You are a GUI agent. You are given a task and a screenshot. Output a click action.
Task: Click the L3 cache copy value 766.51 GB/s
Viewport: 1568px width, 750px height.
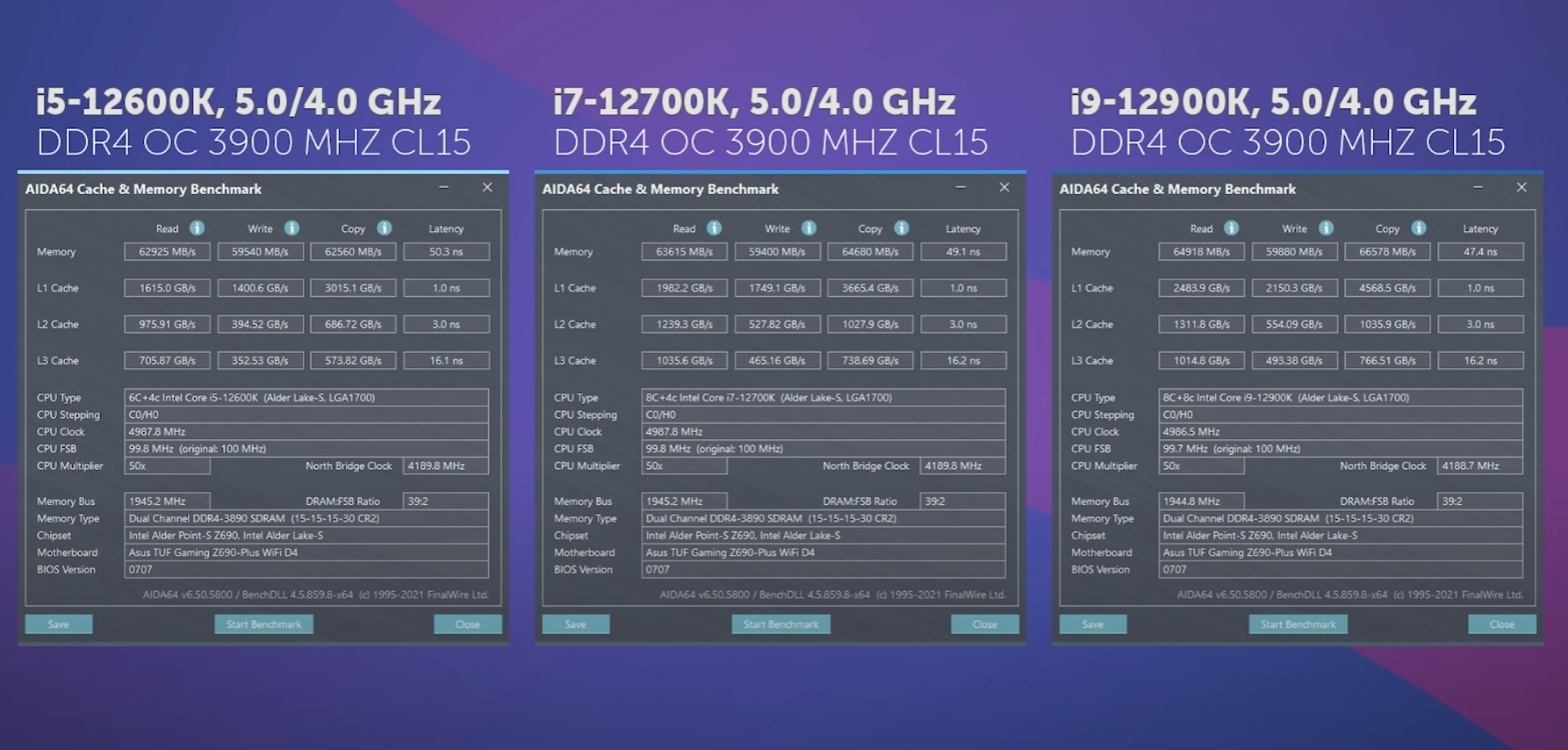click(1387, 361)
